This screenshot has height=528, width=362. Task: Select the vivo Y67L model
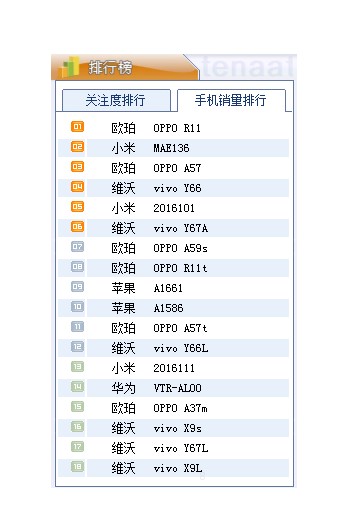pyautogui.click(x=181, y=448)
